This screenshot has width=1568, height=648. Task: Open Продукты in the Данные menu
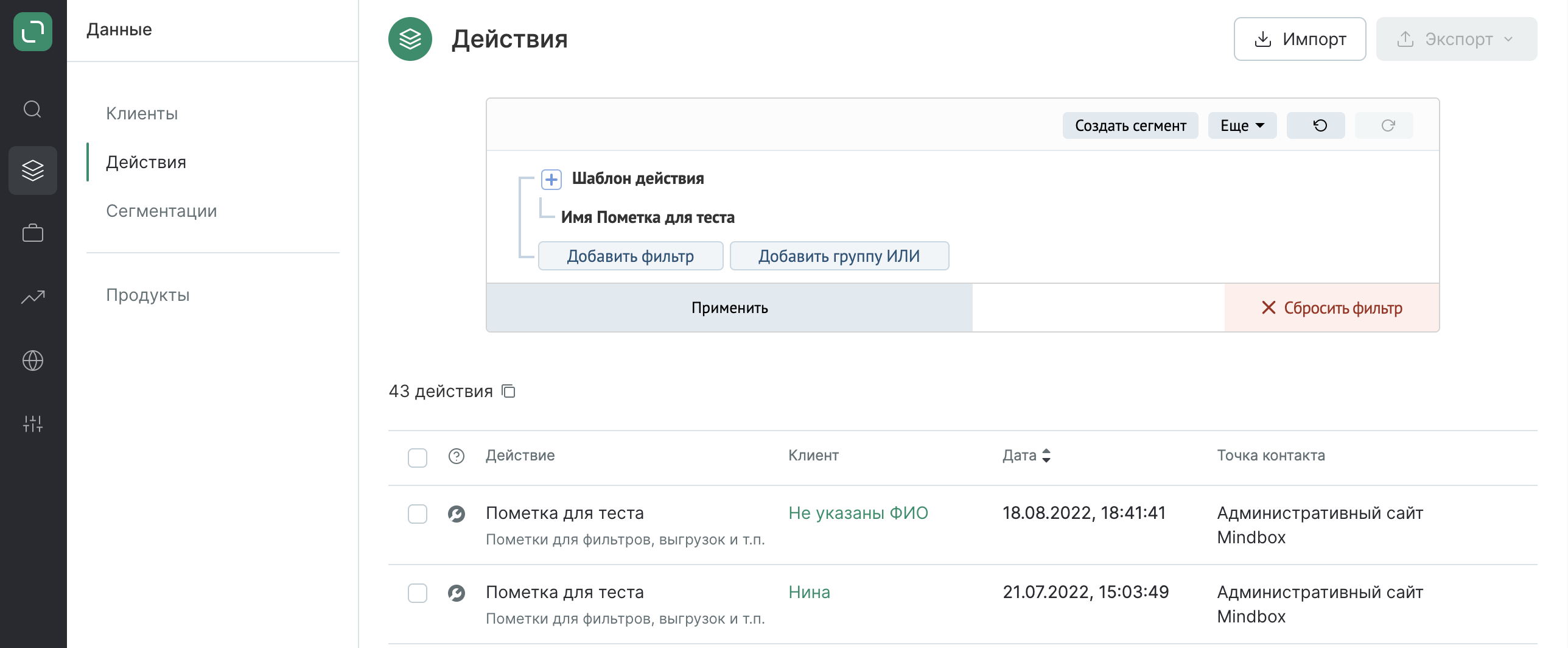[x=148, y=295]
